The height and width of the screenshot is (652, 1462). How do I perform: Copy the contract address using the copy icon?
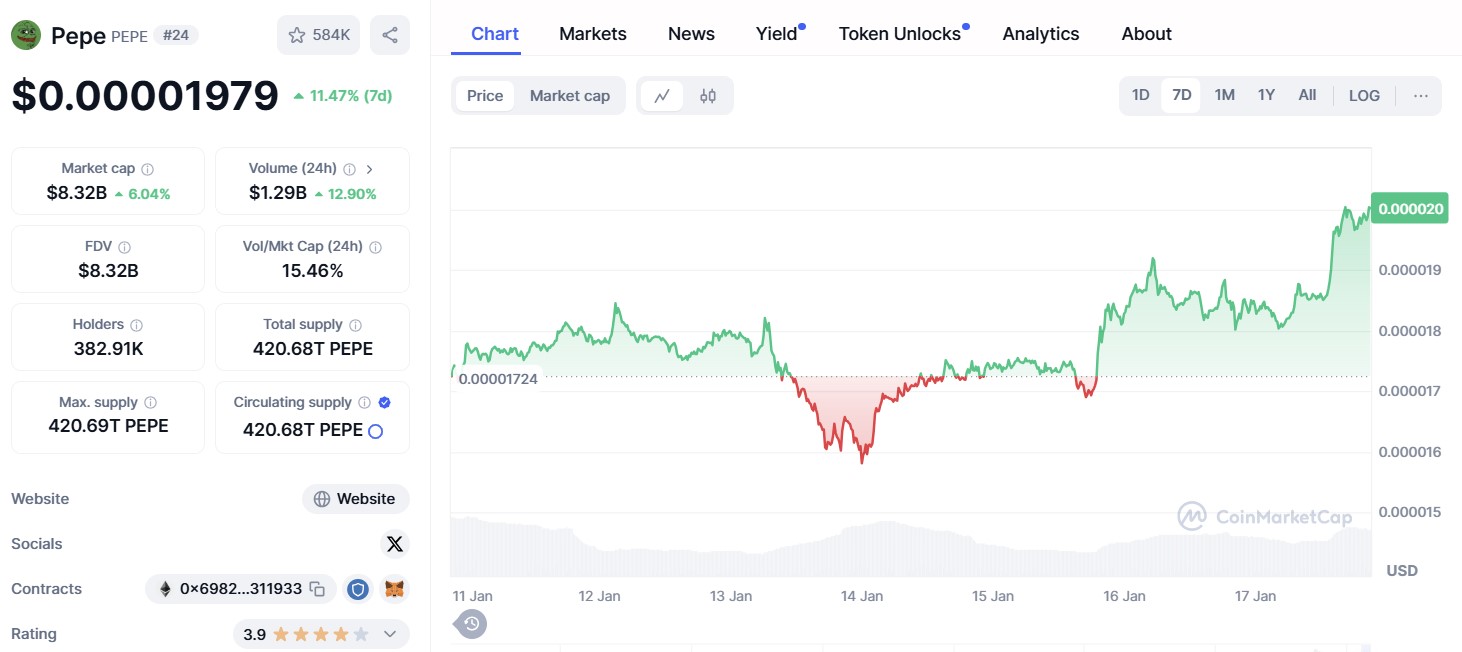[318, 589]
